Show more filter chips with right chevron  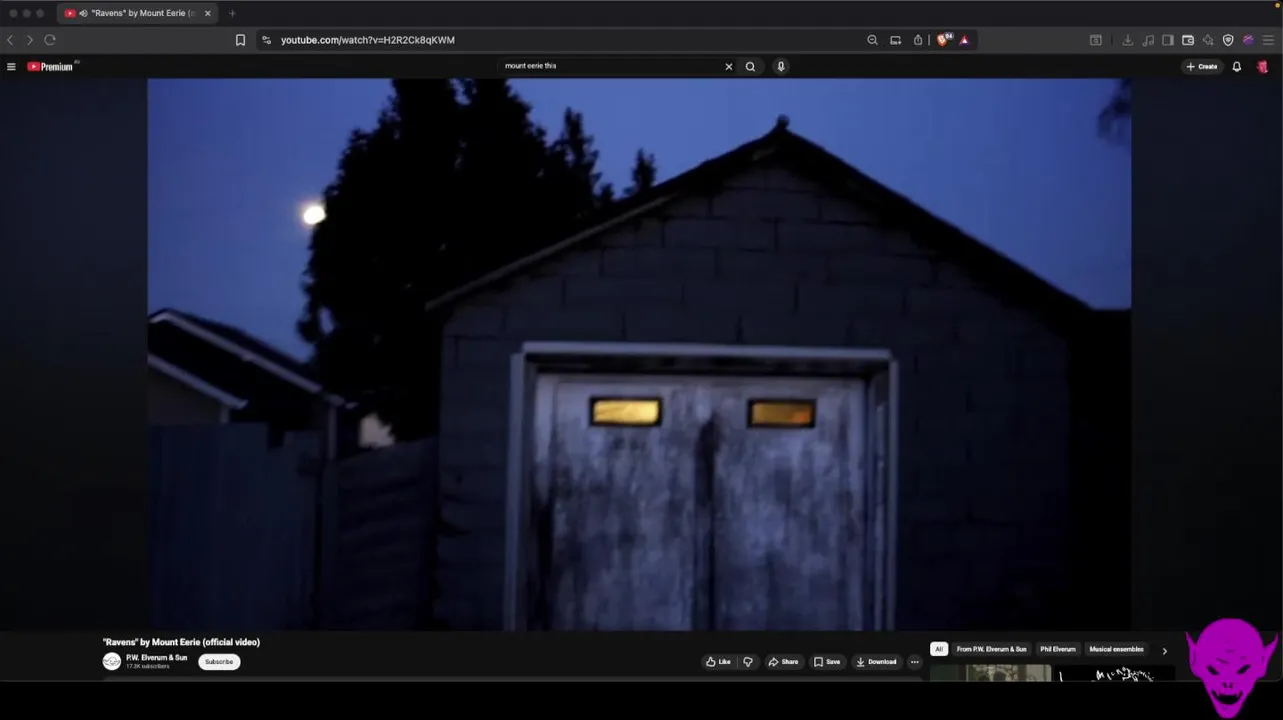tap(1164, 651)
